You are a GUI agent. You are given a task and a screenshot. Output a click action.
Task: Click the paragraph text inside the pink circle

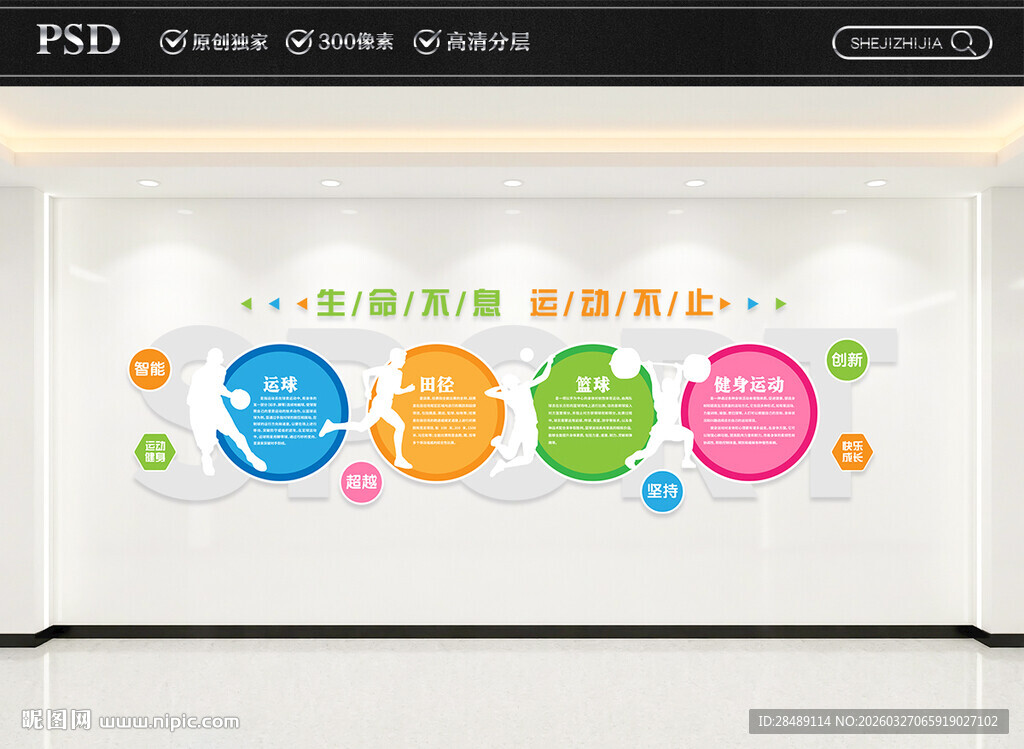[749, 420]
